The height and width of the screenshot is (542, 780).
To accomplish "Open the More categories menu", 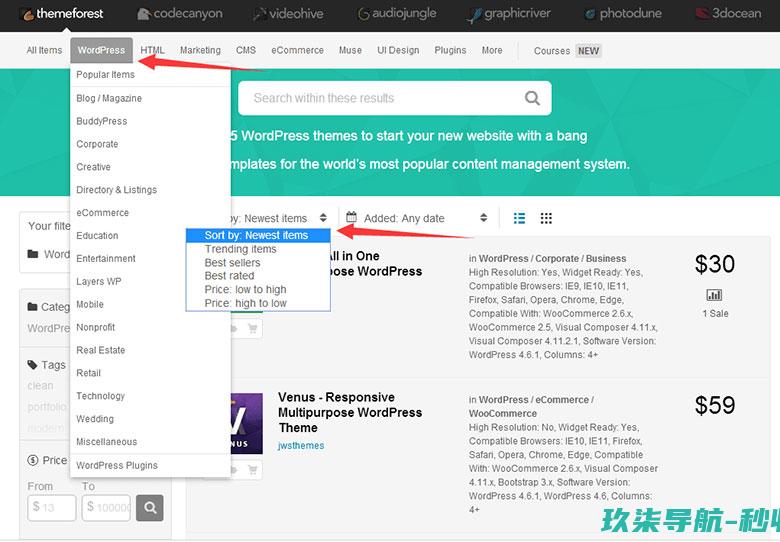I will tap(492, 50).
